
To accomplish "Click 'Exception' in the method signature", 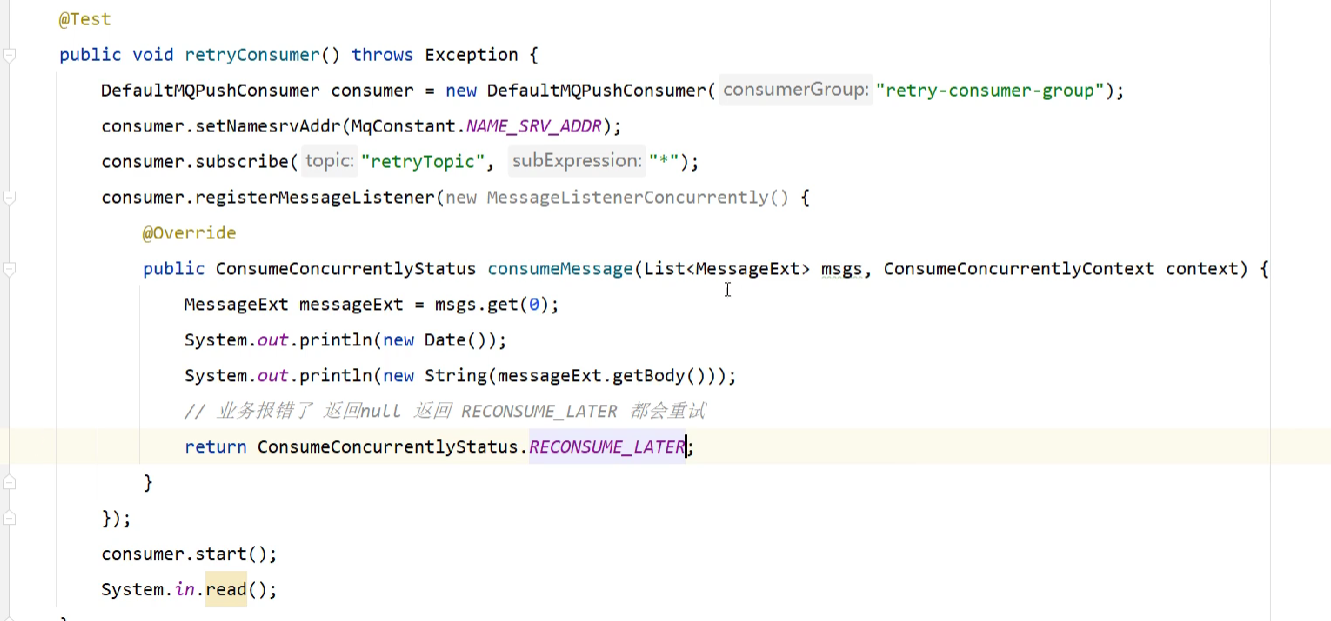I will (x=471, y=55).
